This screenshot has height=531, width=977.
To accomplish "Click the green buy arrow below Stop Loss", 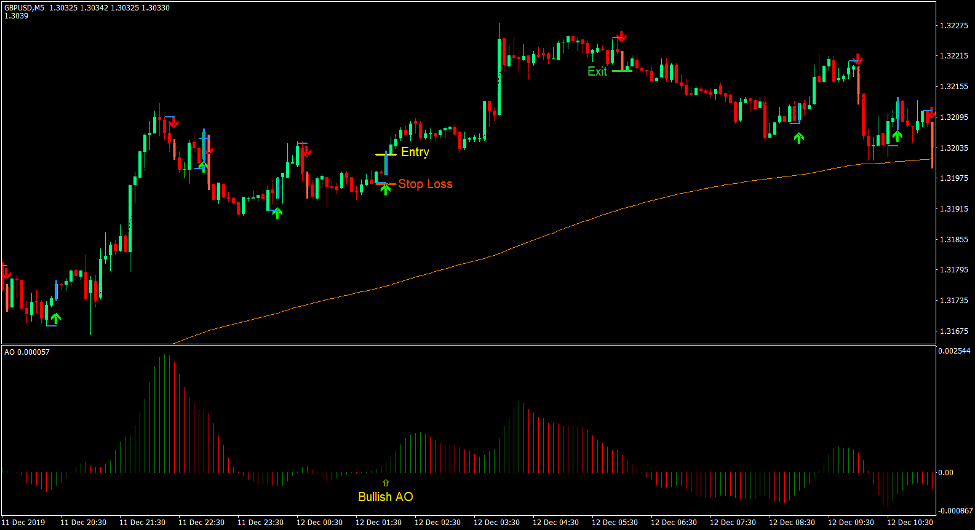I will pos(385,190).
